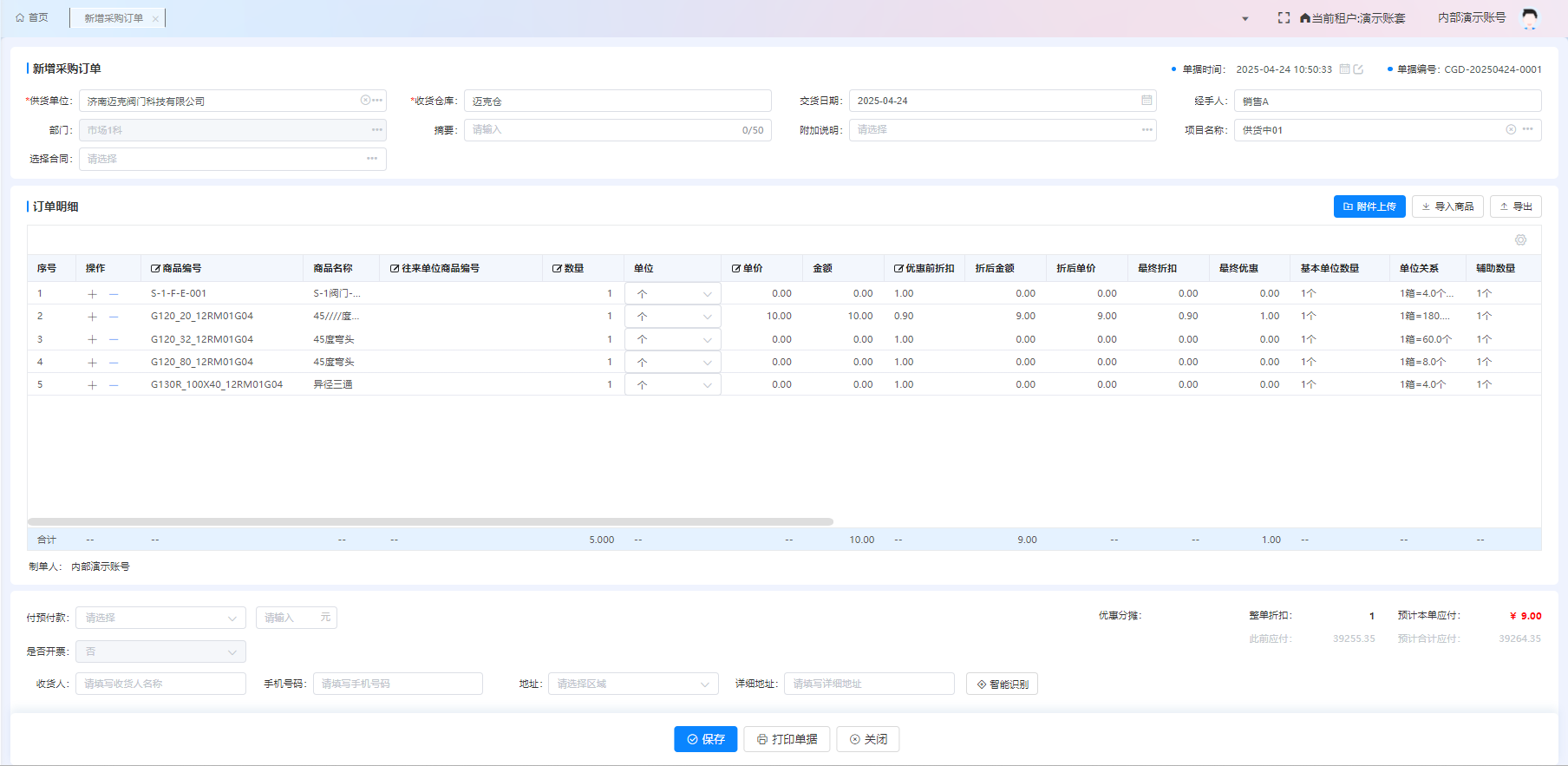
Task: Click the fullscreen toggle icon in header
Action: coord(1284,17)
